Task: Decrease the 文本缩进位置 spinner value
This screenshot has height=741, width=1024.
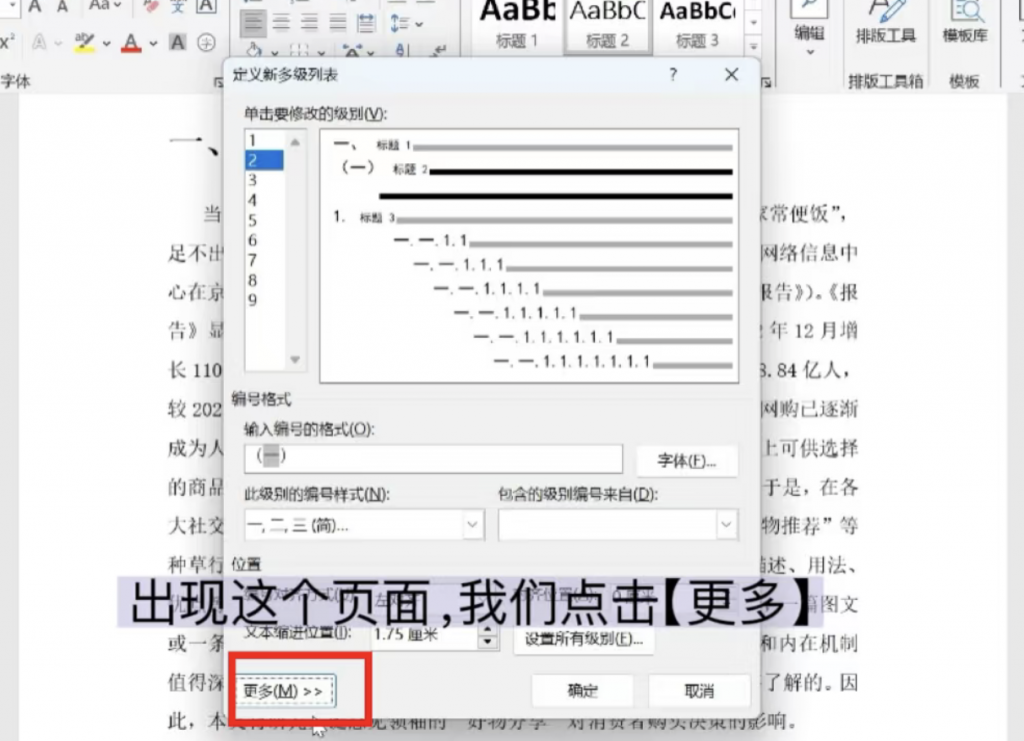Action: (x=487, y=643)
